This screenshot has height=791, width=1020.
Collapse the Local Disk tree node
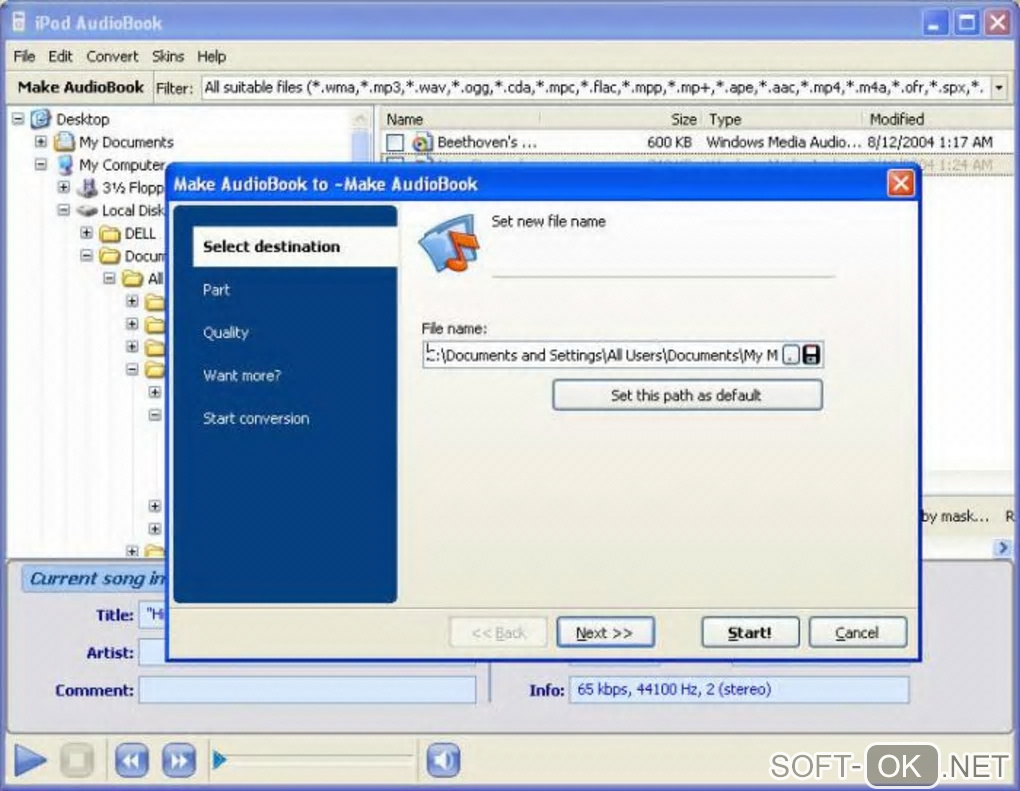click(x=64, y=209)
